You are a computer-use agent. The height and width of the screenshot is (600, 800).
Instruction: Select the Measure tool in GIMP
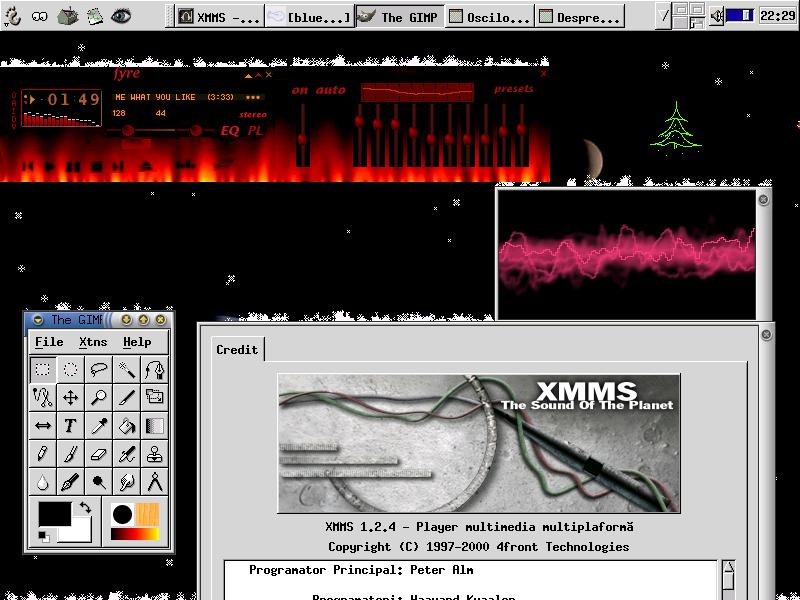pos(155,481)
